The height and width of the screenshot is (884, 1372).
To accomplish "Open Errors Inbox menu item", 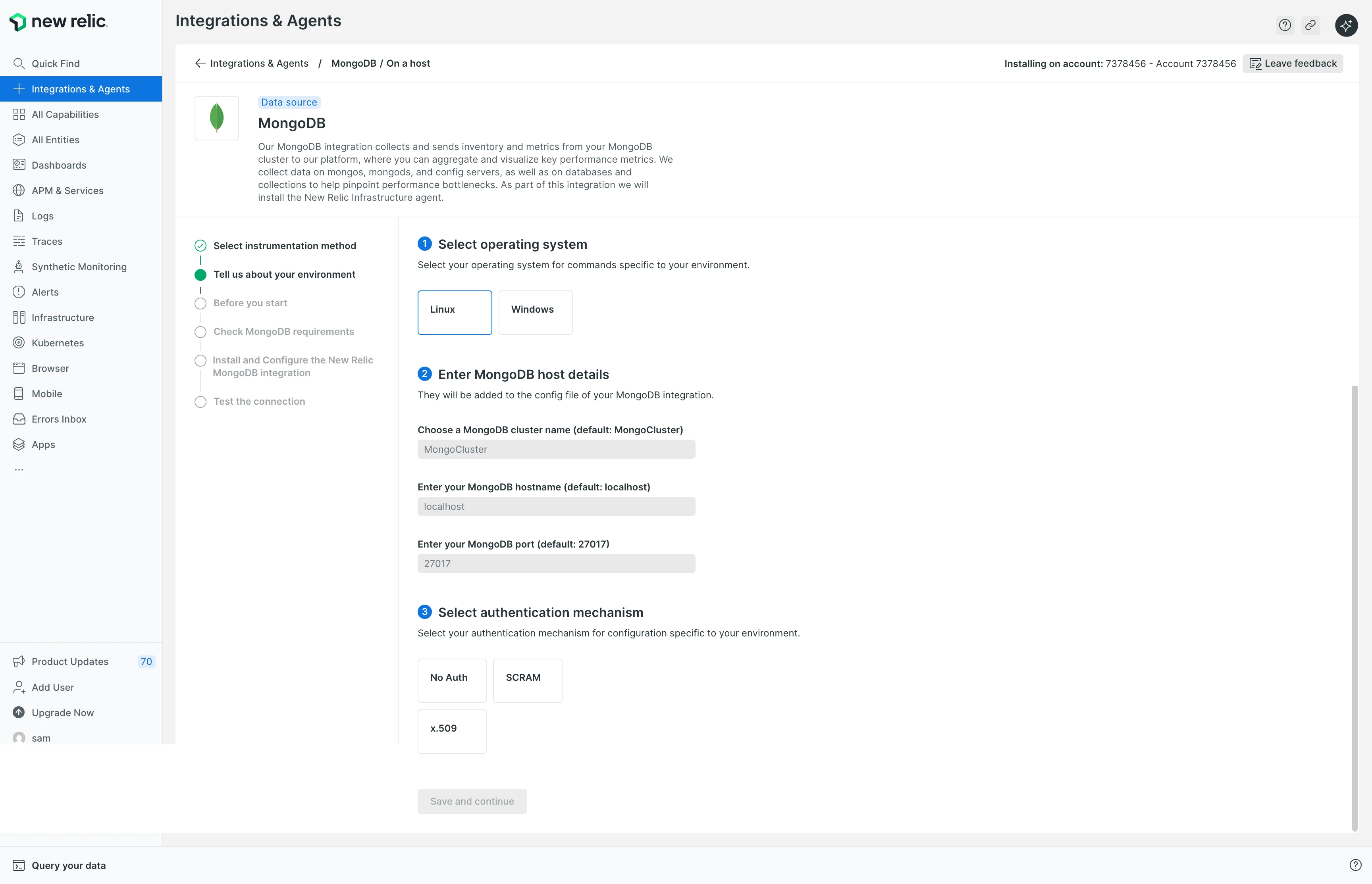I will point(81,419).
